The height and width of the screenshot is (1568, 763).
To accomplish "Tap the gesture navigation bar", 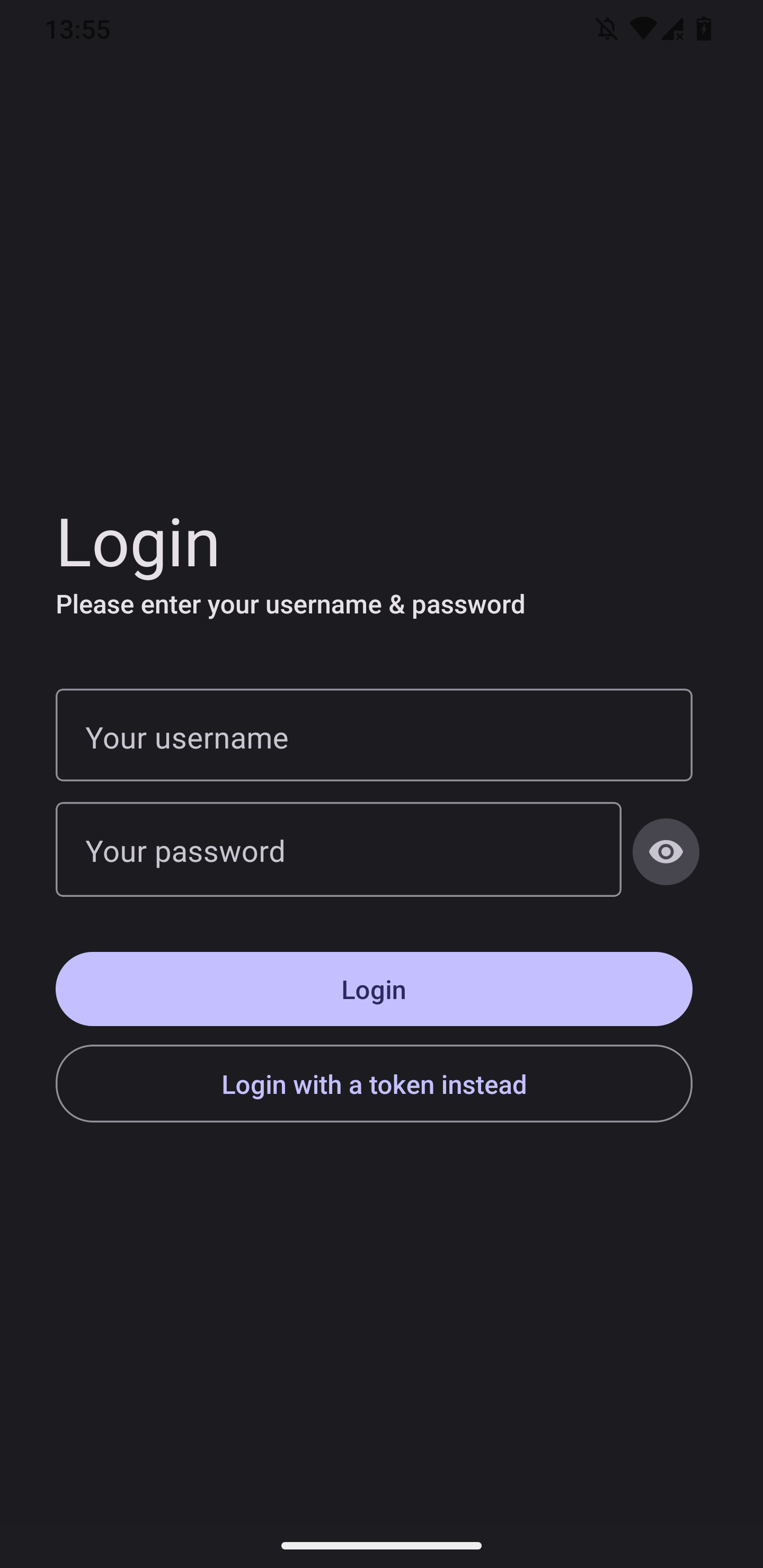I will pos(381,1545).
